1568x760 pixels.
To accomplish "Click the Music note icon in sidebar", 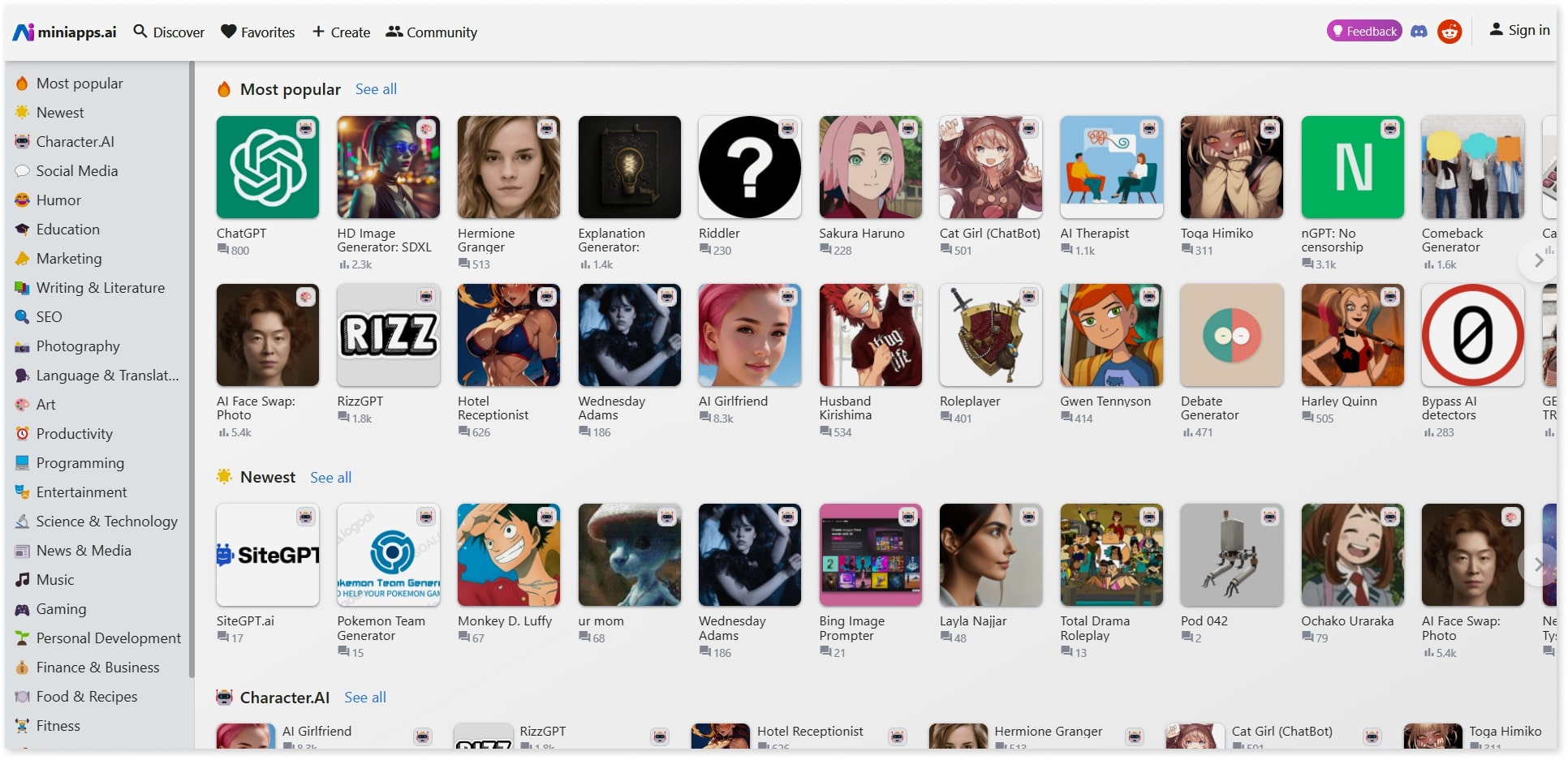I will click(22, 580).
